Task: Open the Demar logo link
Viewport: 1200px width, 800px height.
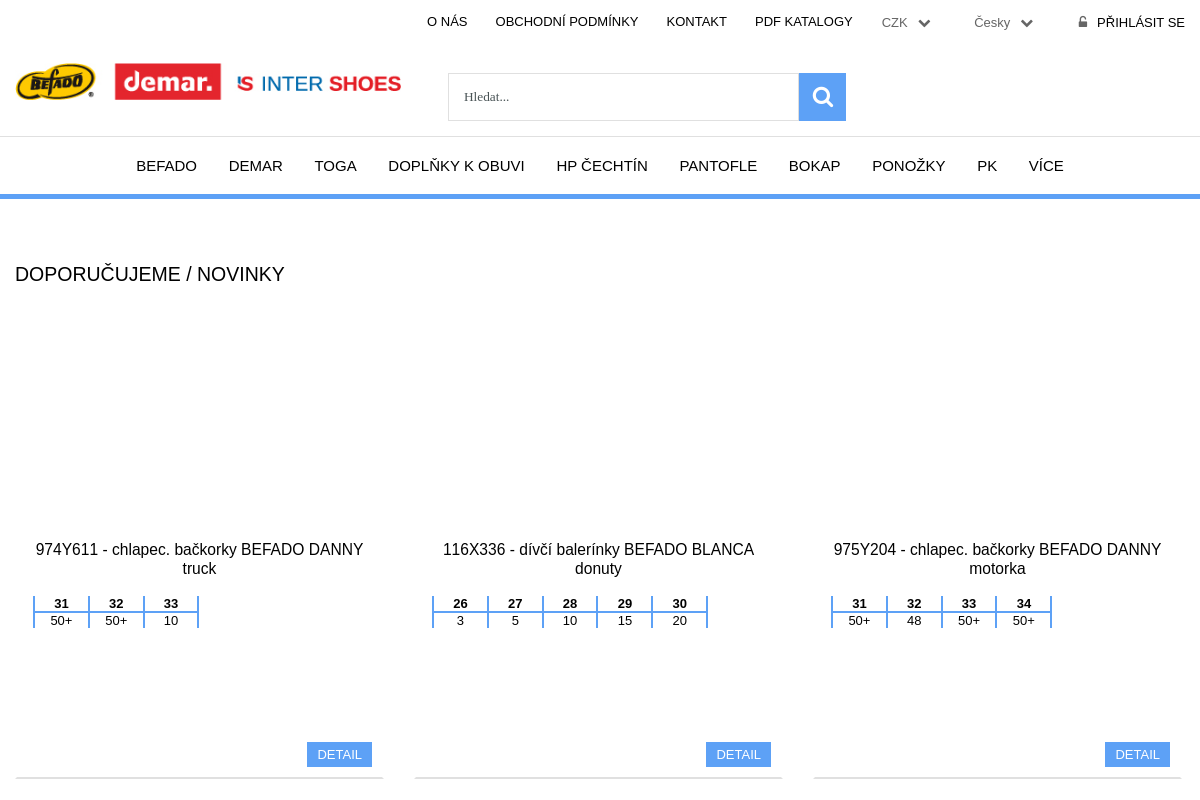Action: pyautogui.click(x=168, y=82)
